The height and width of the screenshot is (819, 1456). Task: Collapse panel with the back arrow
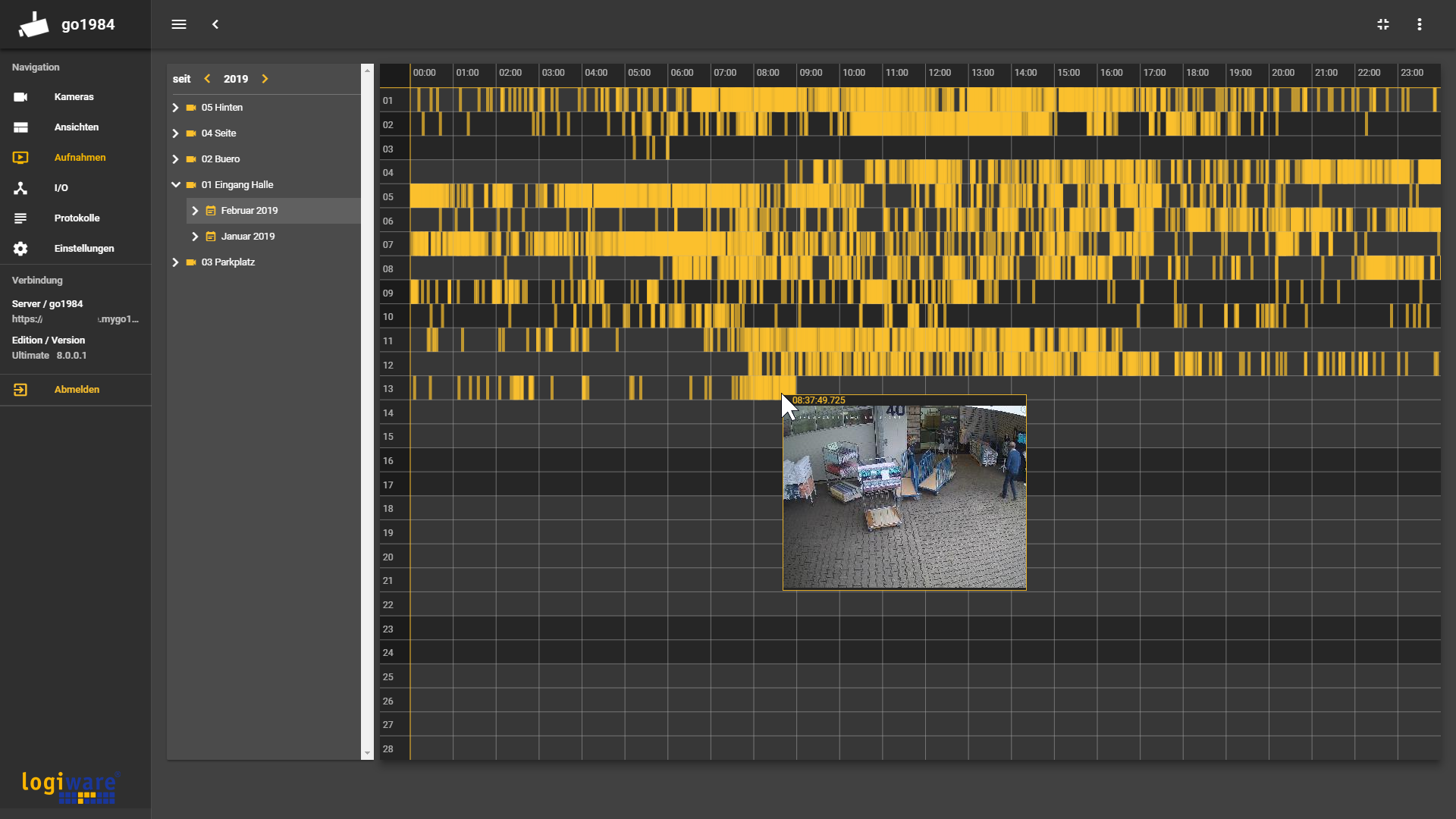(215, 24)
